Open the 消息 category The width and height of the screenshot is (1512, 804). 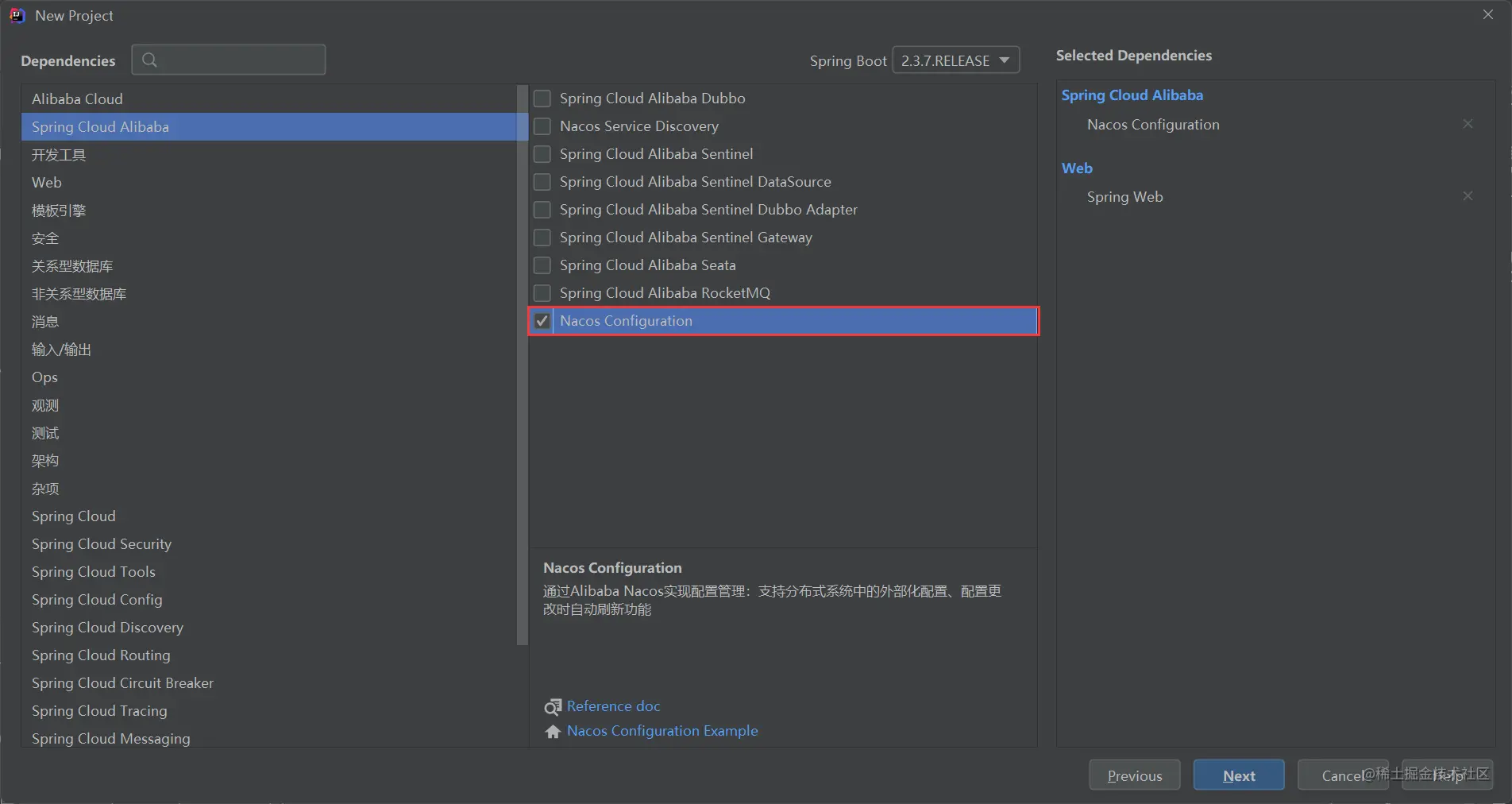point(268,322)
